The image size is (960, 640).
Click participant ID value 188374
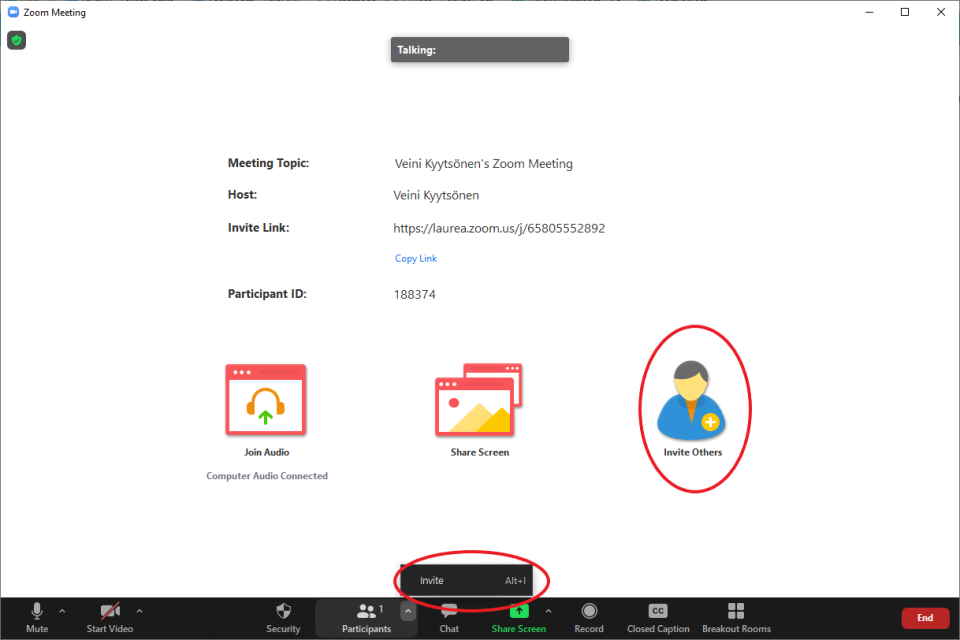(414, 295)
